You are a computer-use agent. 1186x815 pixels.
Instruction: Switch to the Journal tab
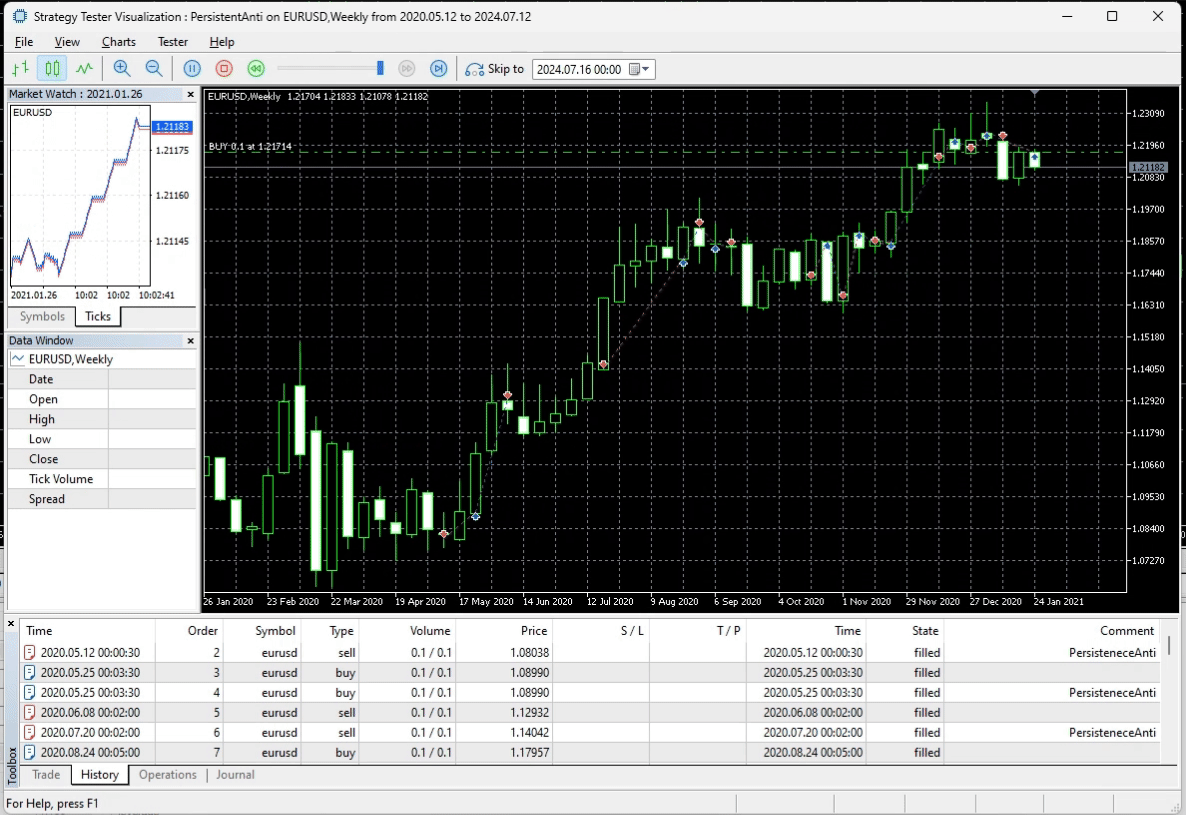tap(235, 775)
